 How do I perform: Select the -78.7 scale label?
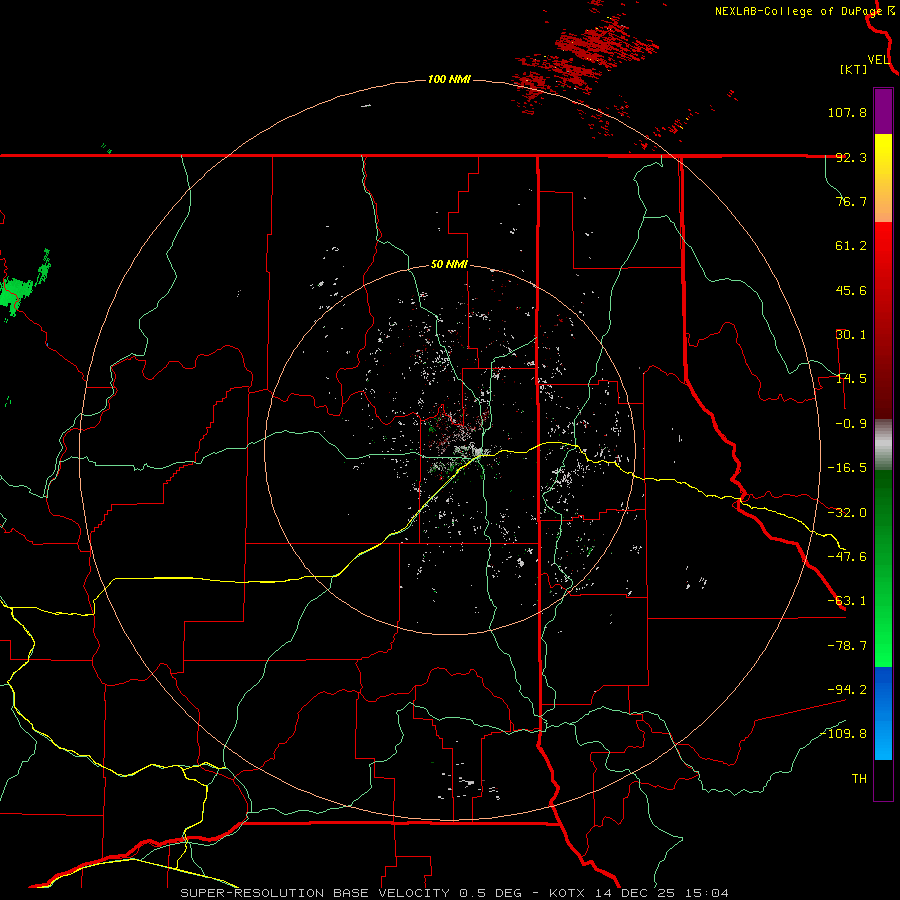[x=847, y=646]
